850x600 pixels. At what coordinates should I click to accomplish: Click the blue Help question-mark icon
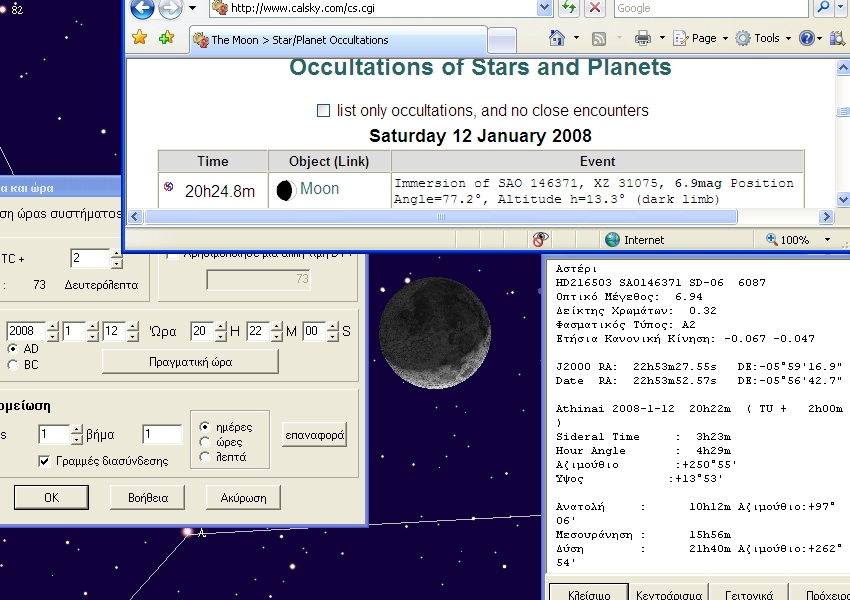coord(807,38)
